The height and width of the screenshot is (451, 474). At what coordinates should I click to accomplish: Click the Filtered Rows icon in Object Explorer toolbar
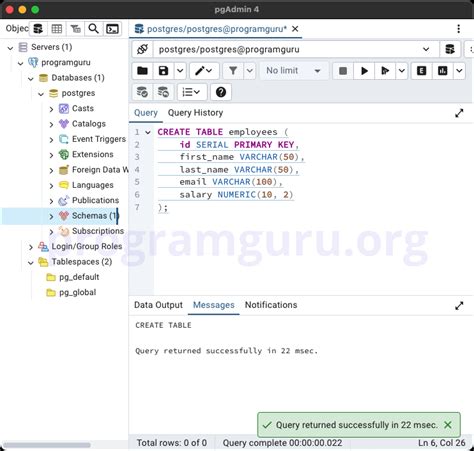tap(75, 29)
